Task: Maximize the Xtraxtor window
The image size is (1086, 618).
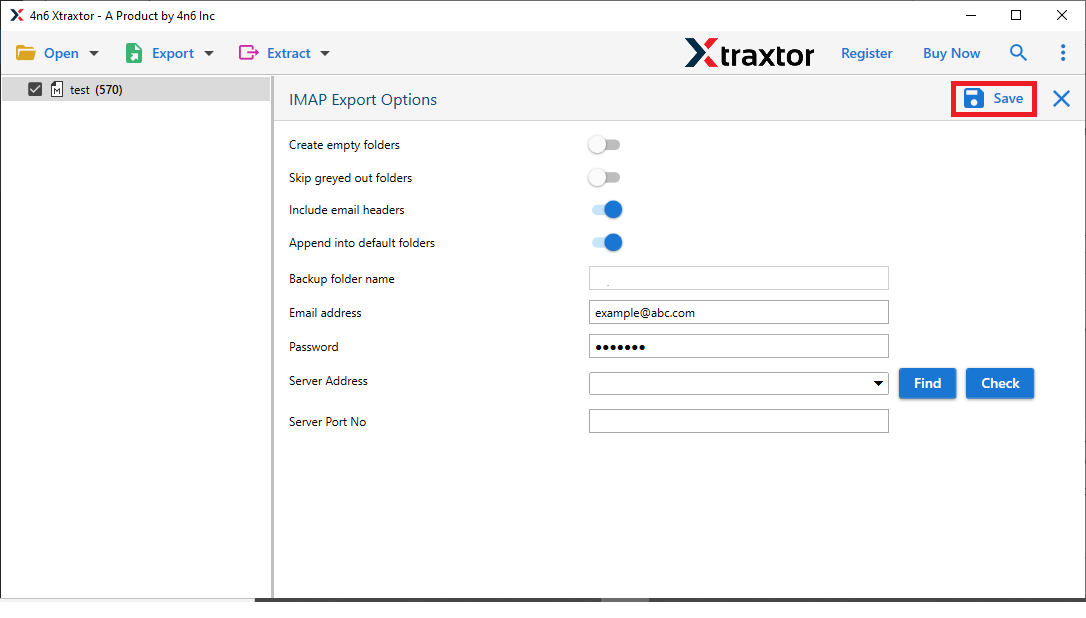Action: 1016,15
